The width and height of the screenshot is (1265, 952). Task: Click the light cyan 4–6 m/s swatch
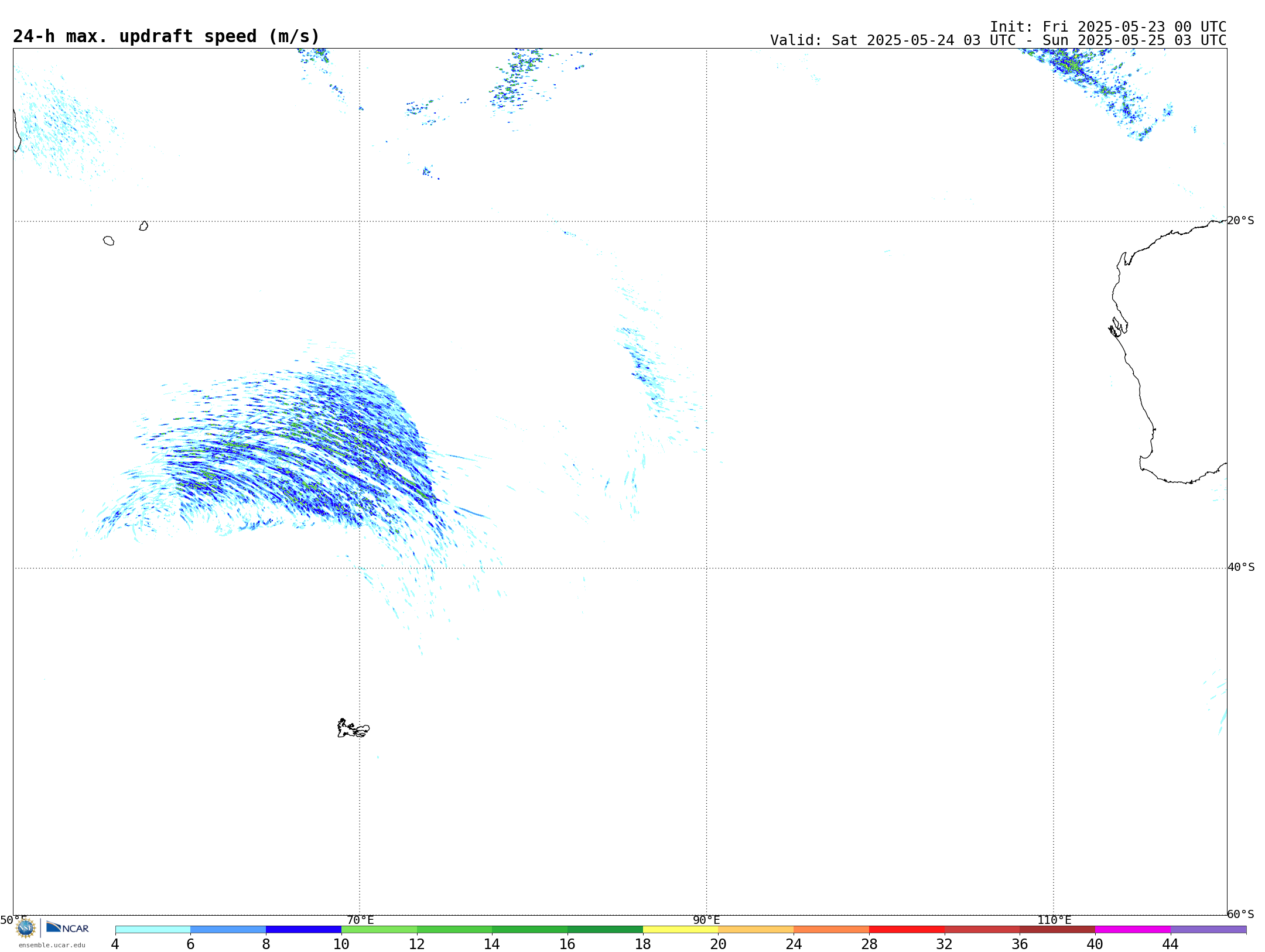pos(153,930)
